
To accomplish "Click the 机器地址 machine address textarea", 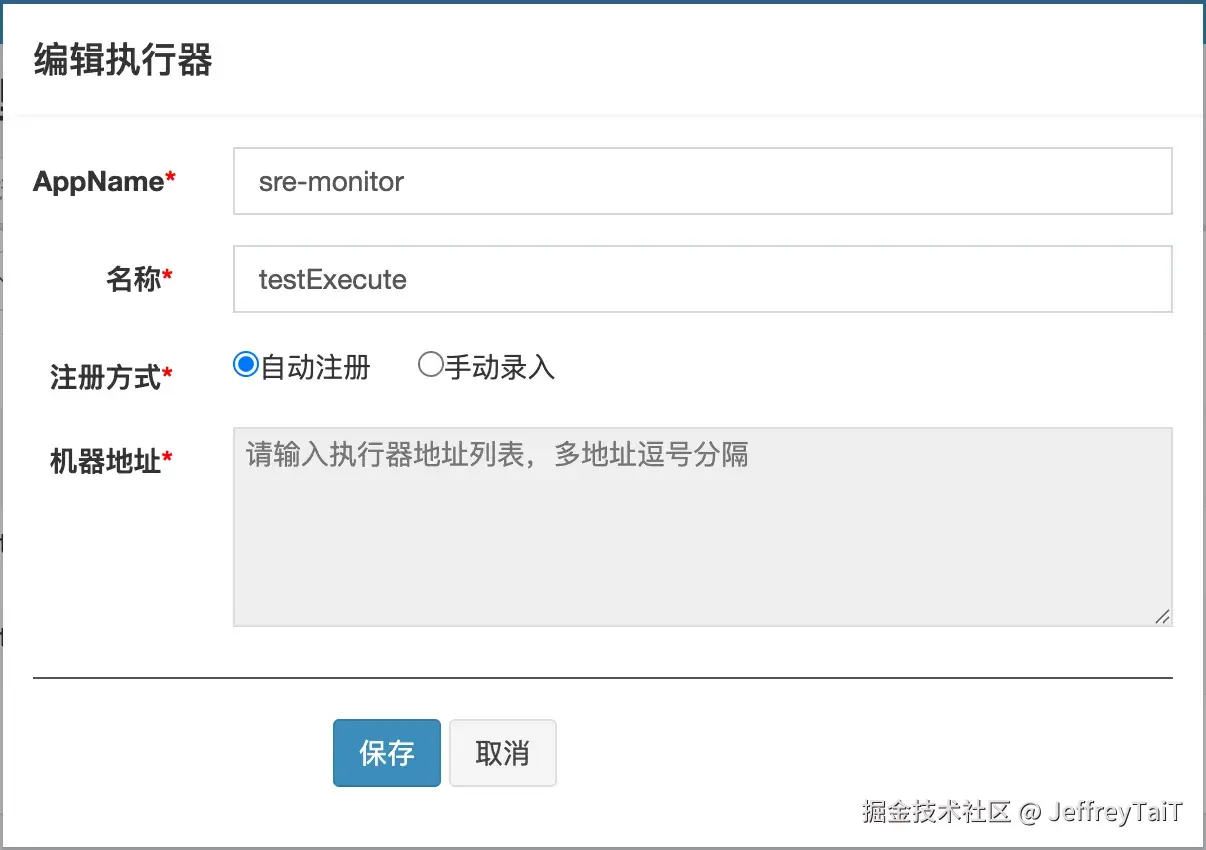I will pos(700,525).
